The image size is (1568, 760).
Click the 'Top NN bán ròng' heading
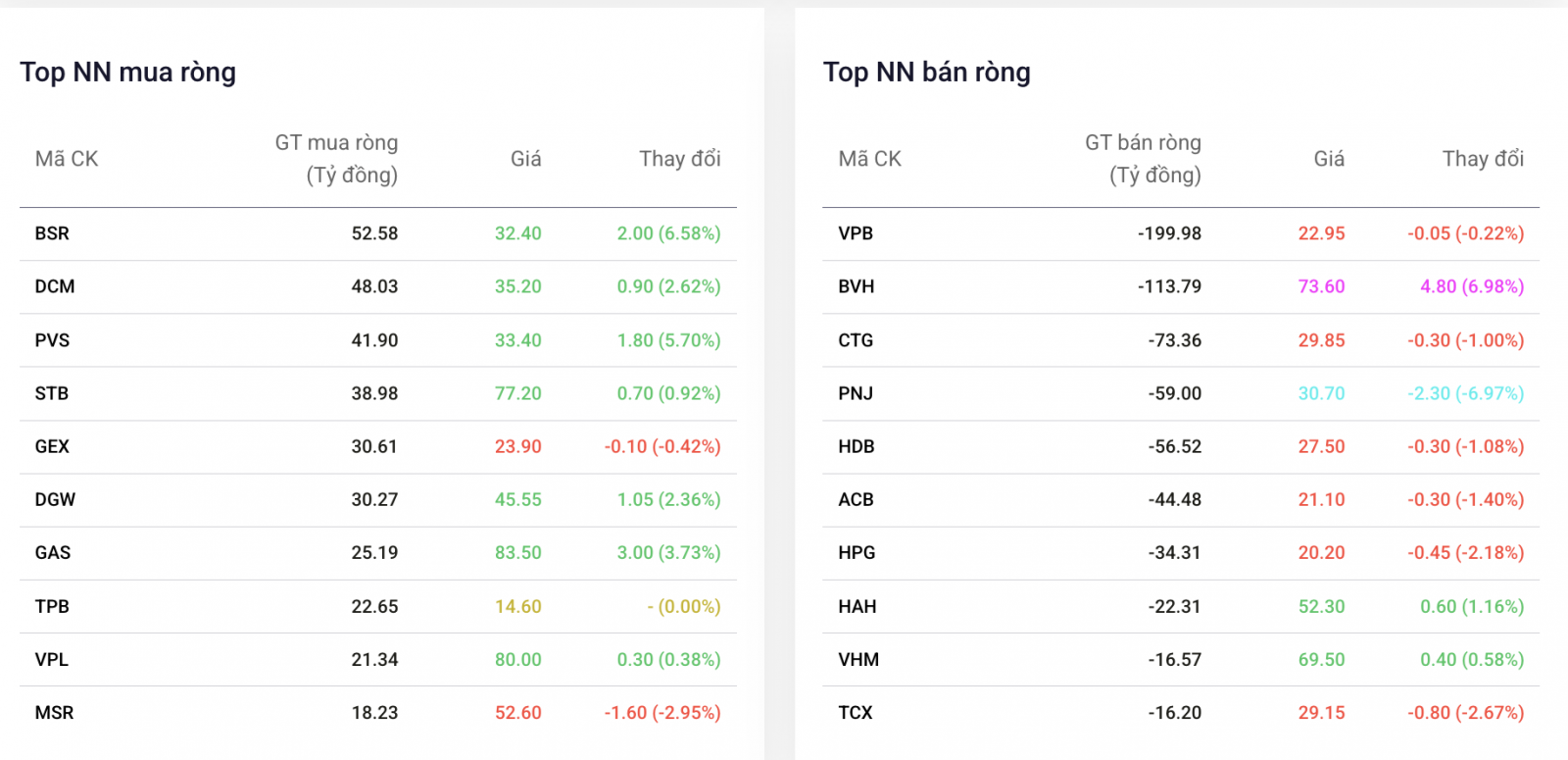click(x=927, y=73)
